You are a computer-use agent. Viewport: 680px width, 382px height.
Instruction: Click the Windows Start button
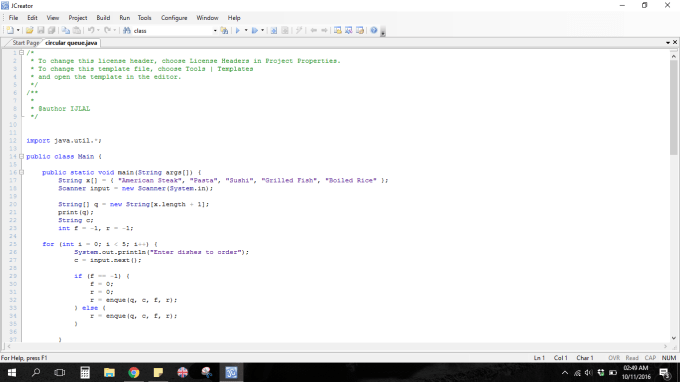[x=12, y=372]
